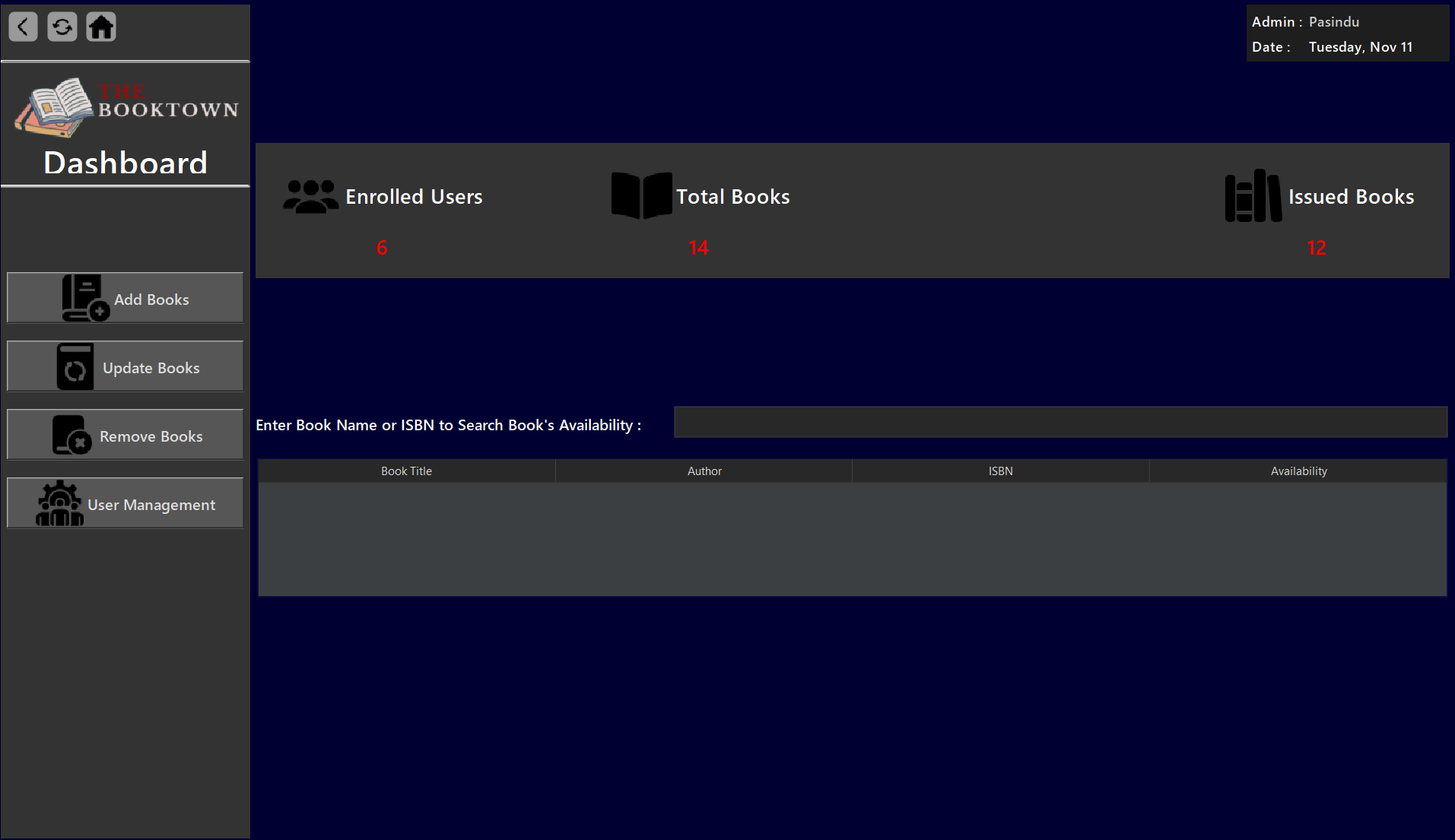
Task: Click the ISBN column header
Action: [1000, 471]
